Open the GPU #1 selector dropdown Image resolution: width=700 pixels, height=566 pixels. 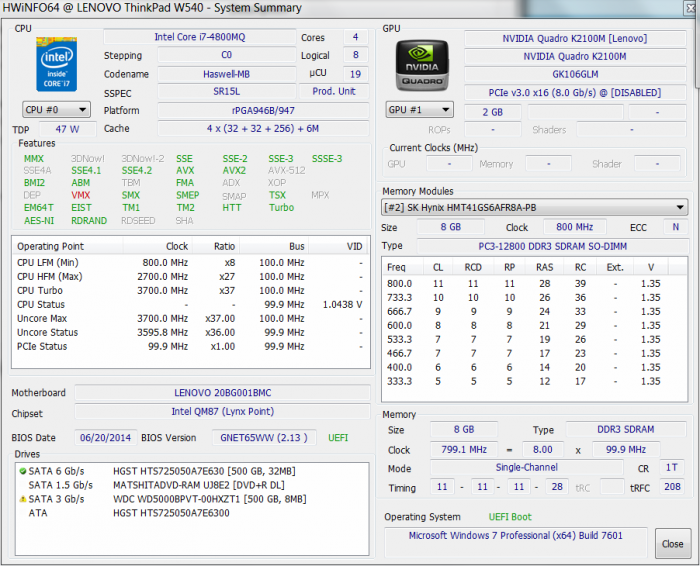420,110
